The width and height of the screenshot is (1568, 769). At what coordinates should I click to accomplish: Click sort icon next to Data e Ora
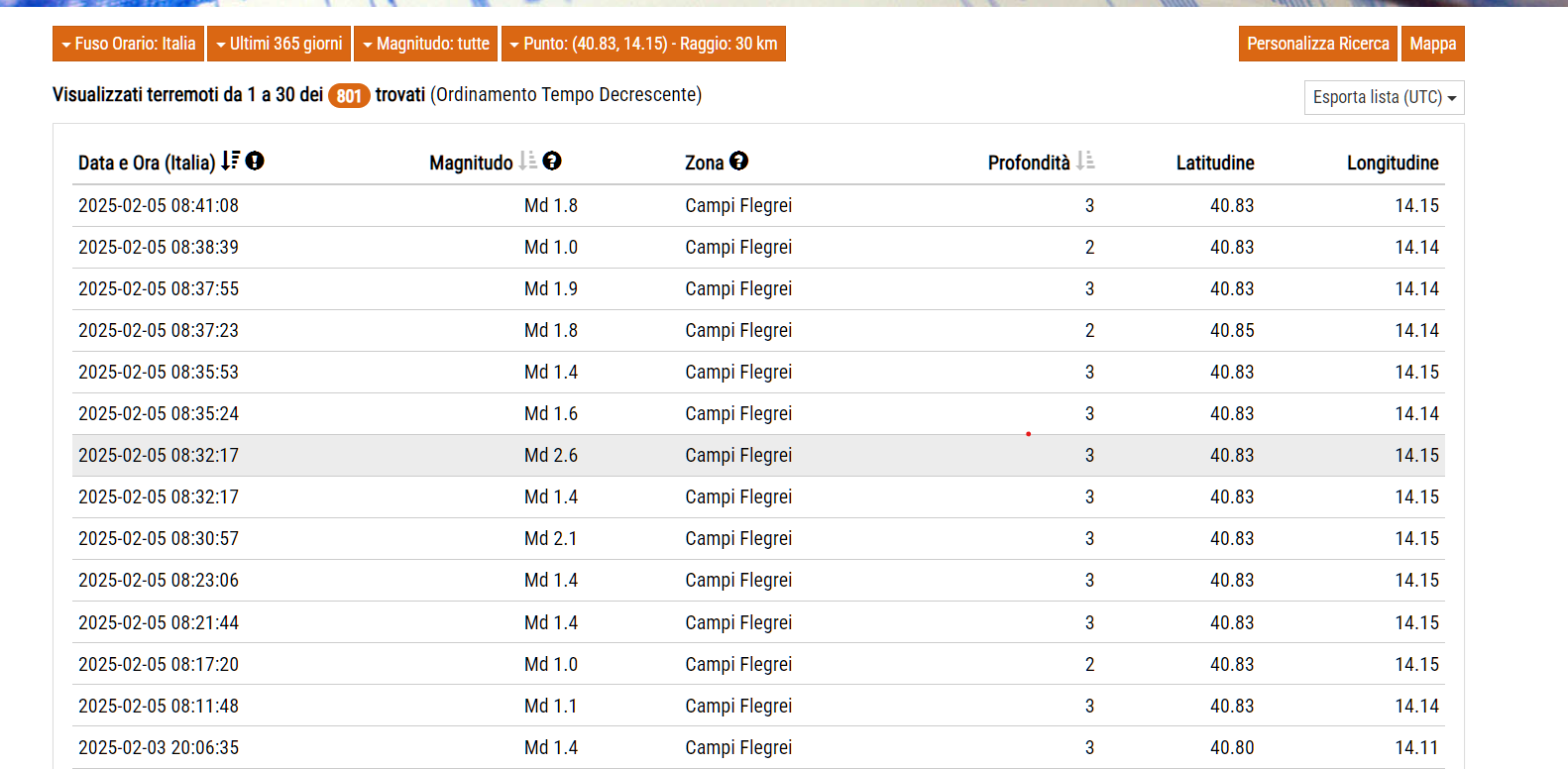click(x=230, y=161)
